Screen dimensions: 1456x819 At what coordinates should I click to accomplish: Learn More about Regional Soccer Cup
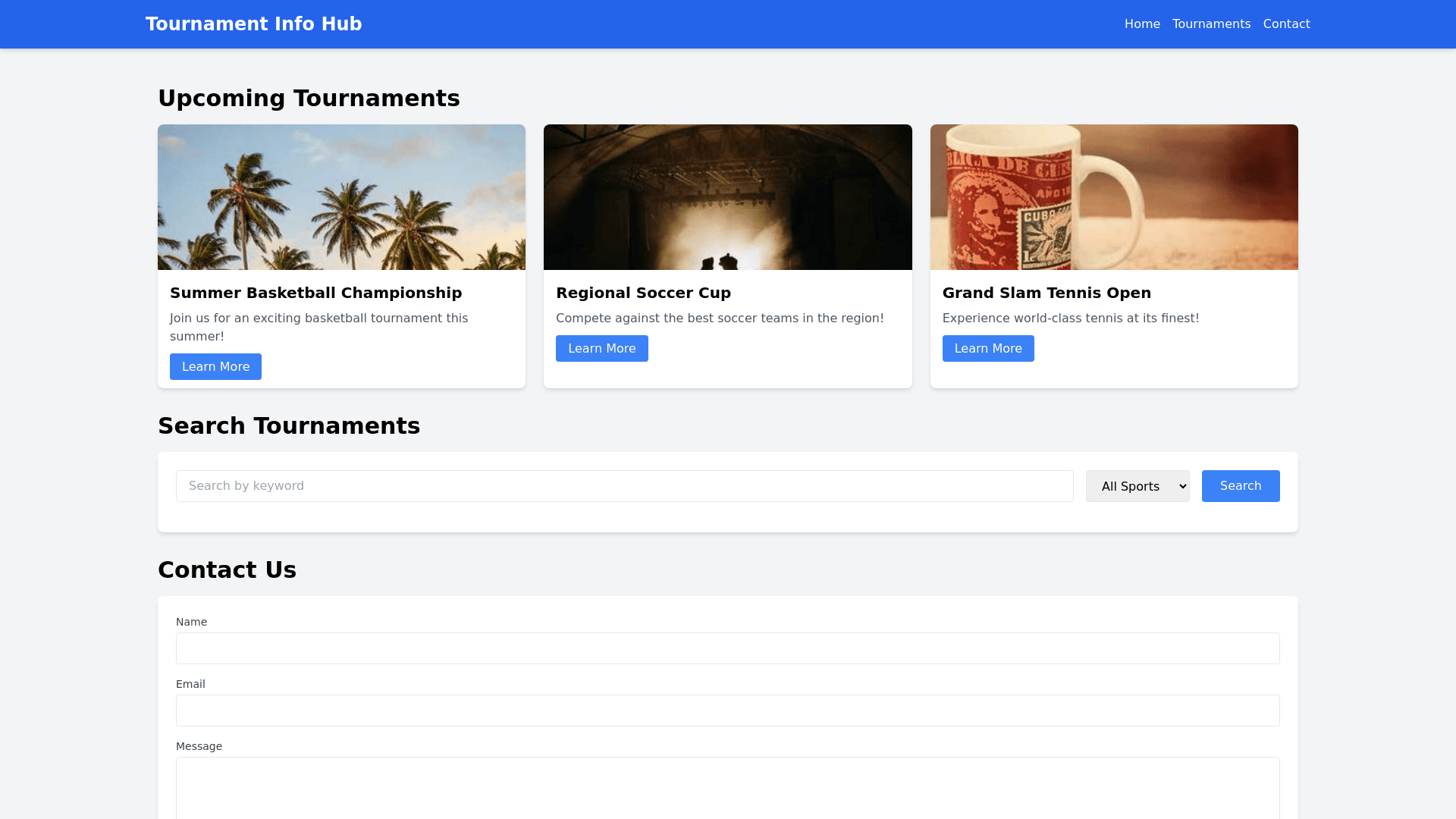point(601,349)
